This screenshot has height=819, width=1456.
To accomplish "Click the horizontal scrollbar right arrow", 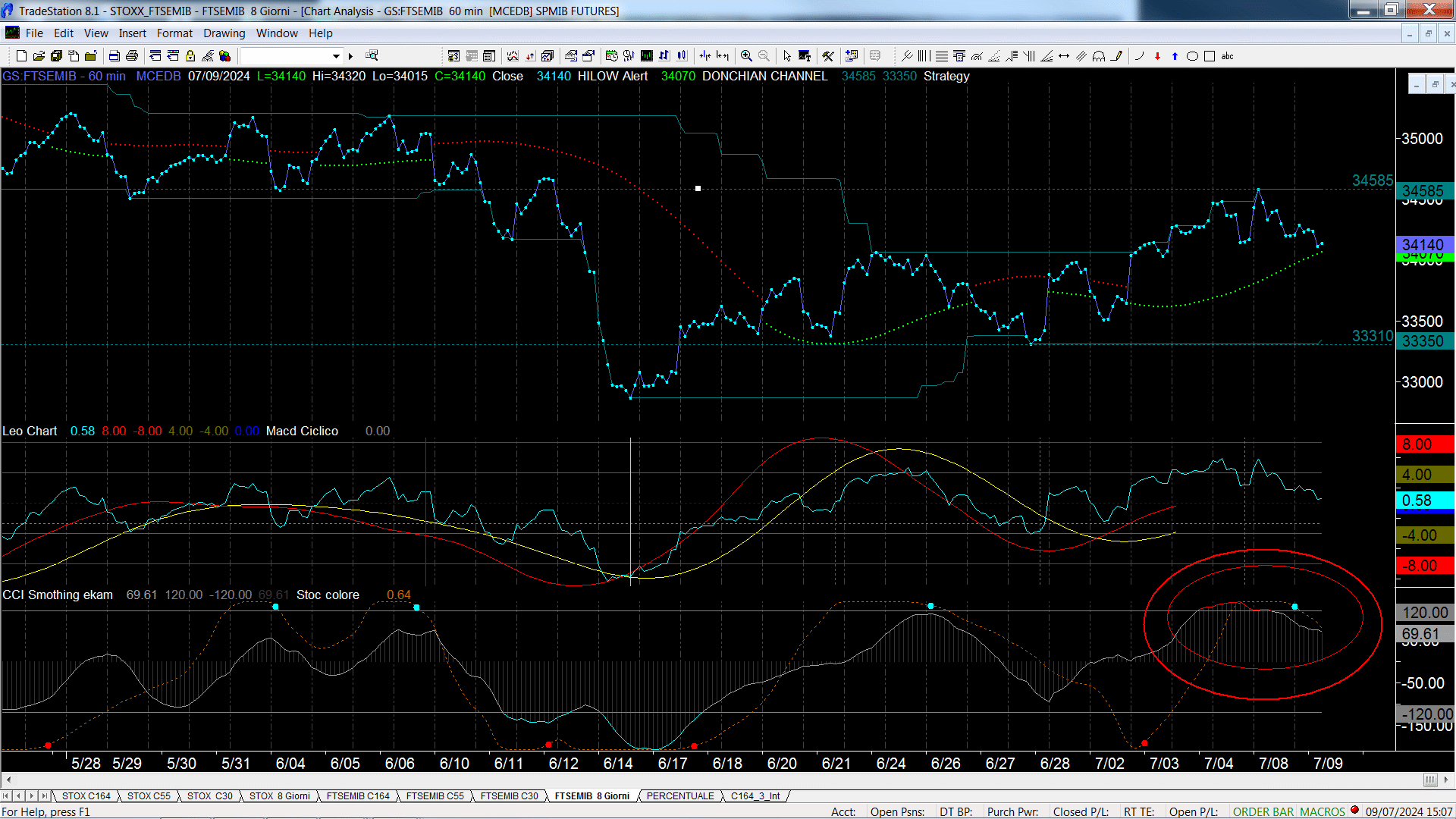I will pos(1446,780).
